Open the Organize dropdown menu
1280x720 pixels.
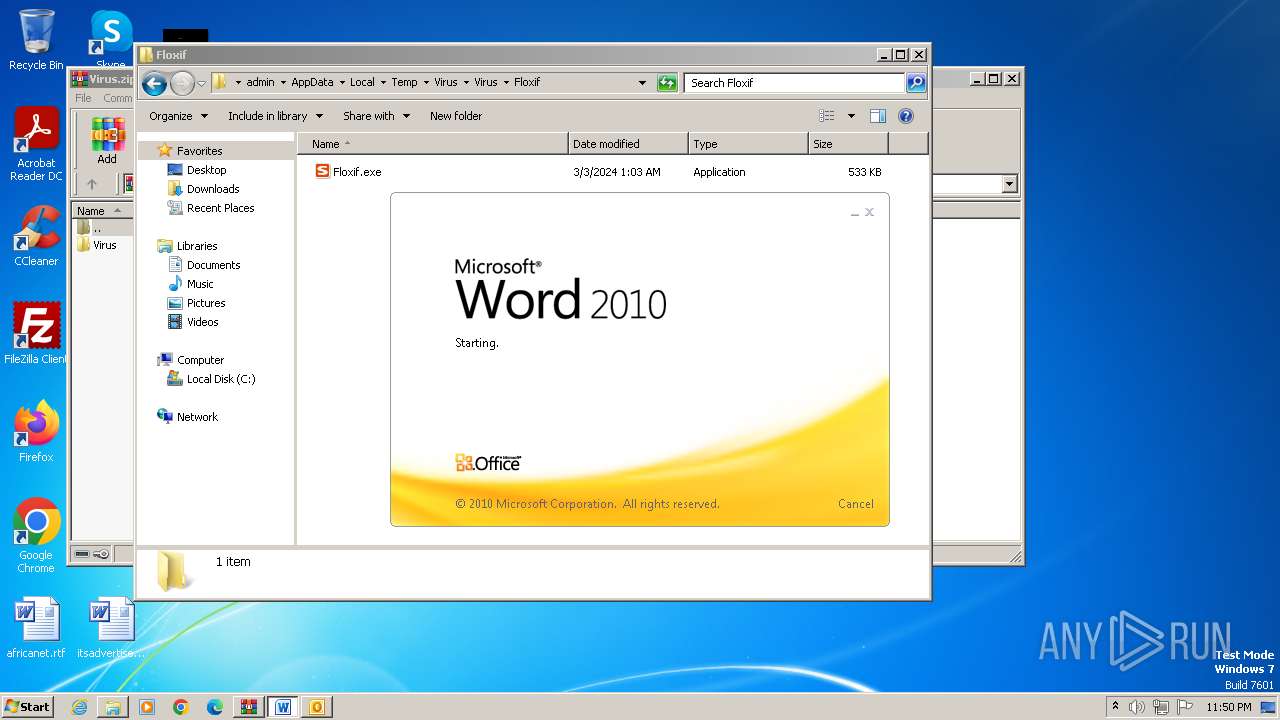(x=178, y=116)
